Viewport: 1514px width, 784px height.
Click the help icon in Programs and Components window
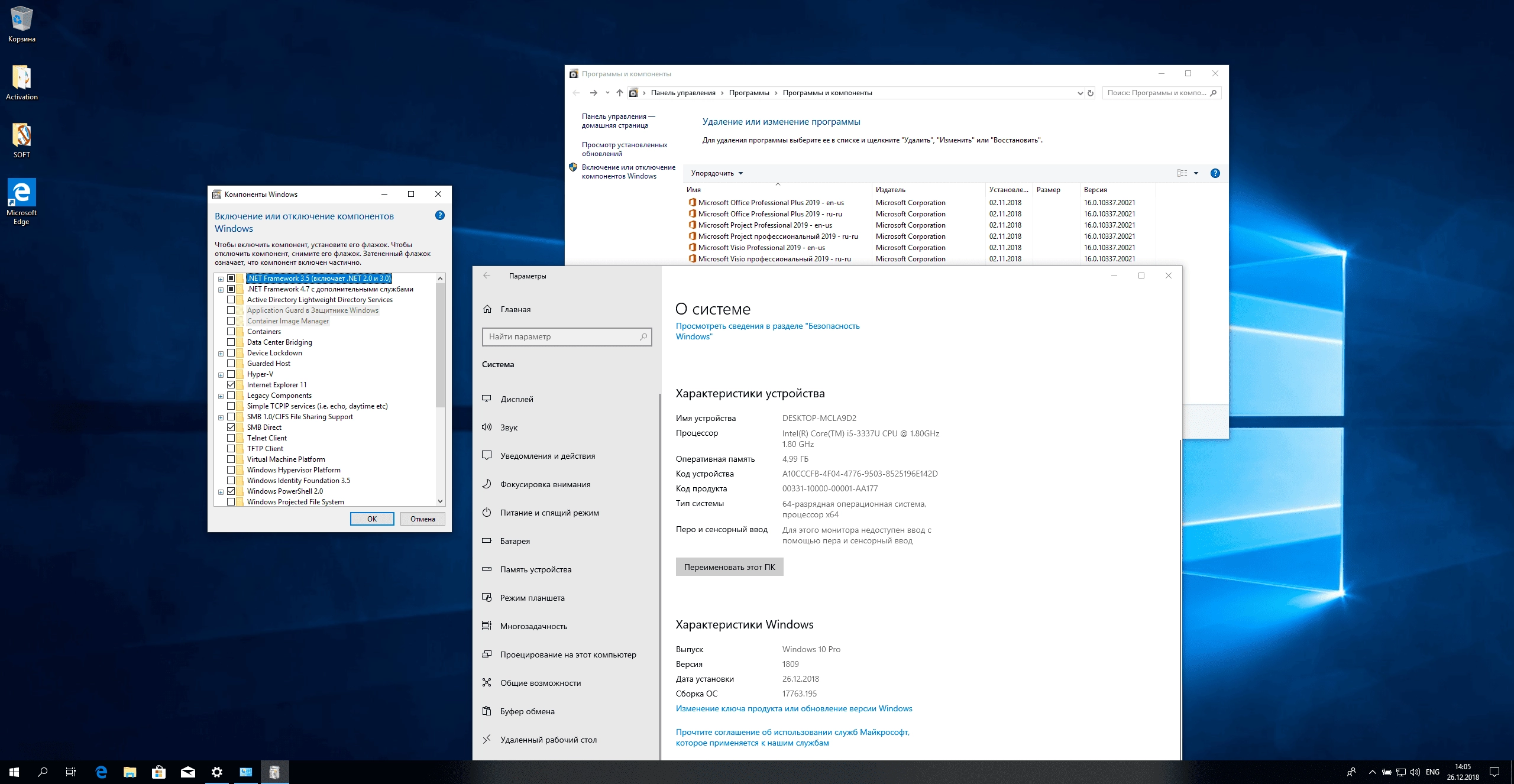(1215, 173)
